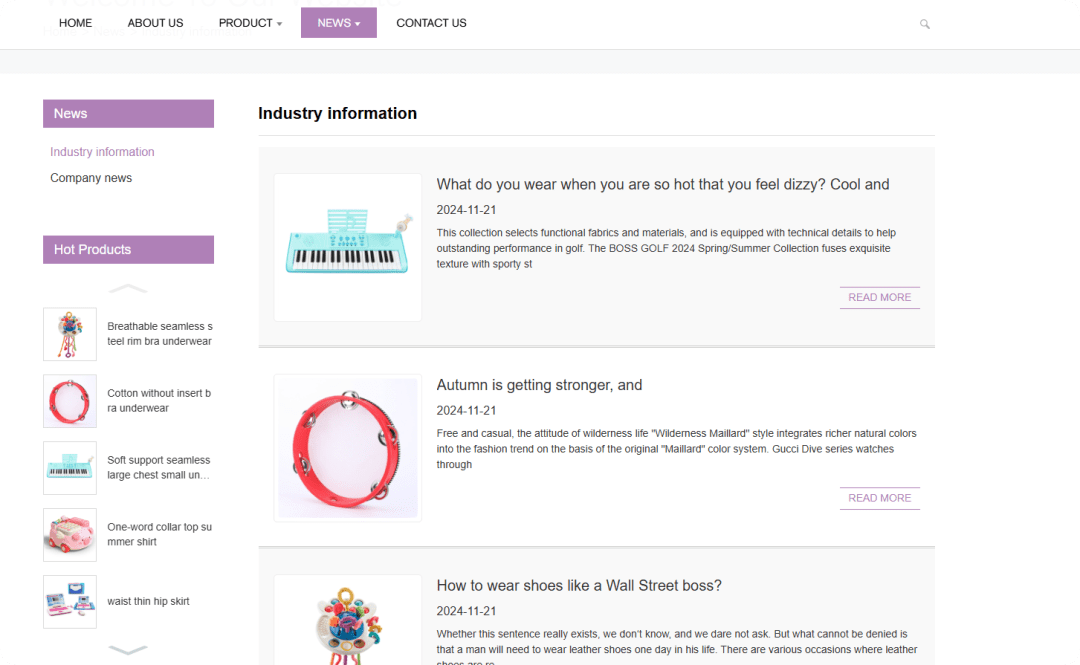
Task: Open 'One-word collar top summer shirt' link
Action: click(x=160, y=534)
